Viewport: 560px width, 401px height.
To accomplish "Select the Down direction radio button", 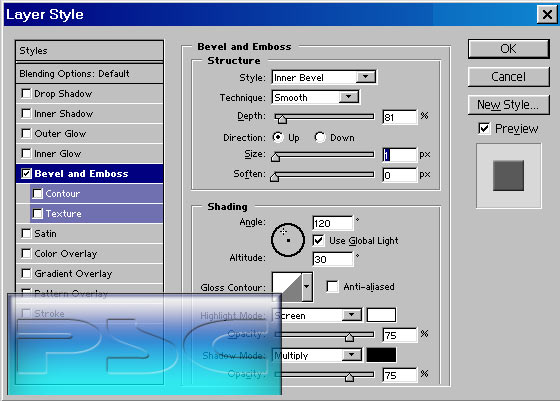I will [x=320, y=137].
